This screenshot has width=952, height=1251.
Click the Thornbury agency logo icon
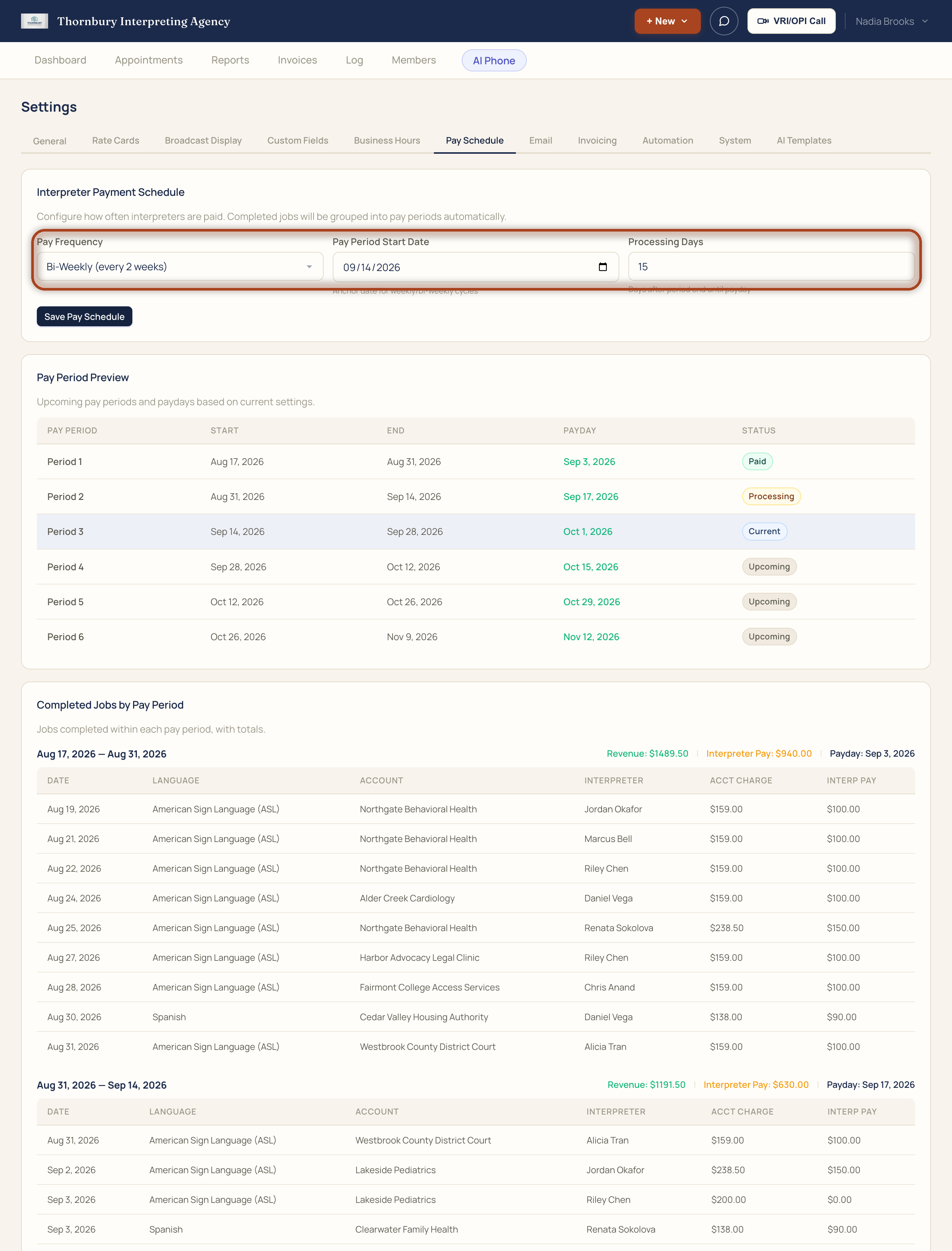(x=34, y=21)
